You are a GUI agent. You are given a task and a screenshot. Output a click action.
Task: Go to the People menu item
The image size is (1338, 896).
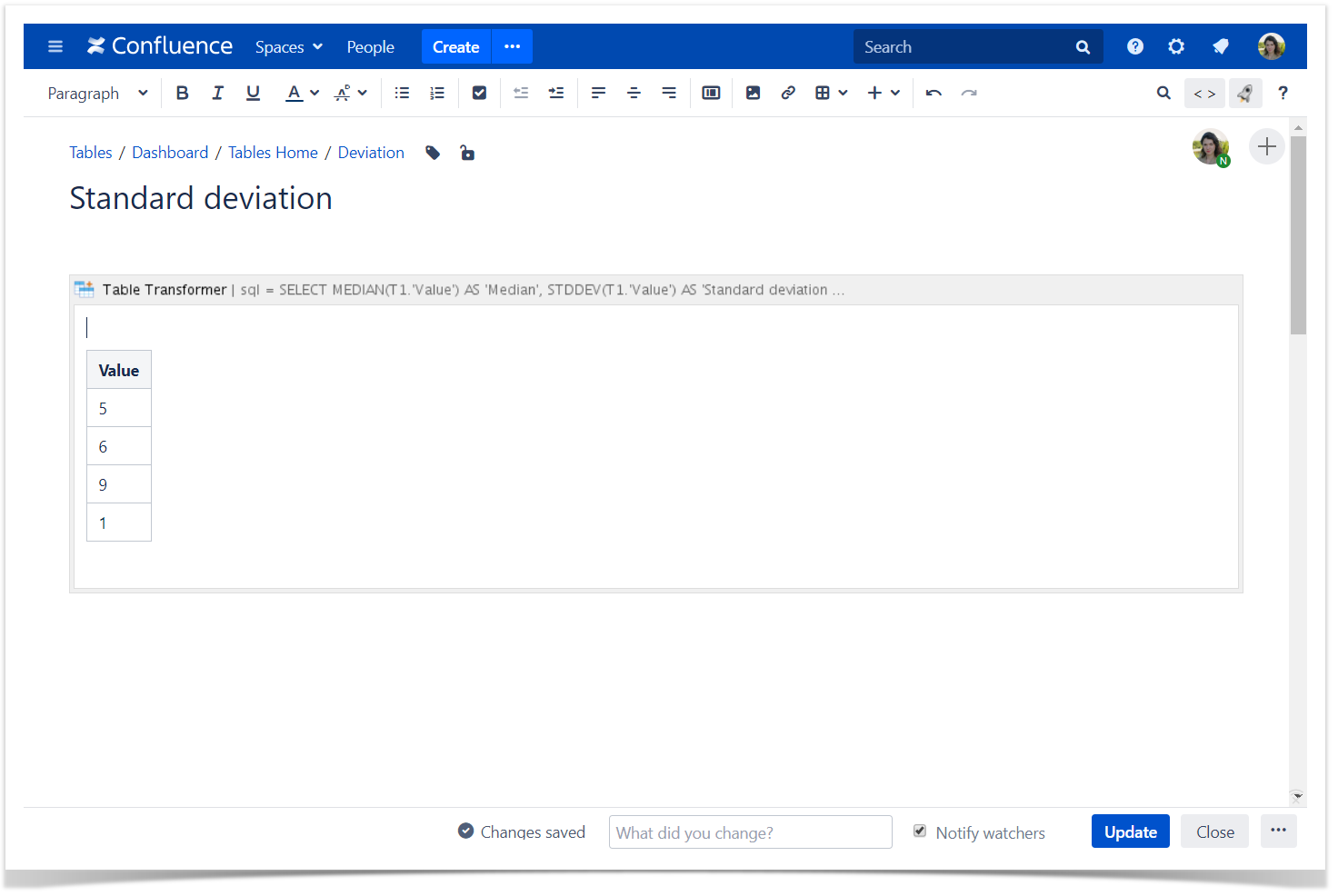pyautogui.click(x=370, y=47)
